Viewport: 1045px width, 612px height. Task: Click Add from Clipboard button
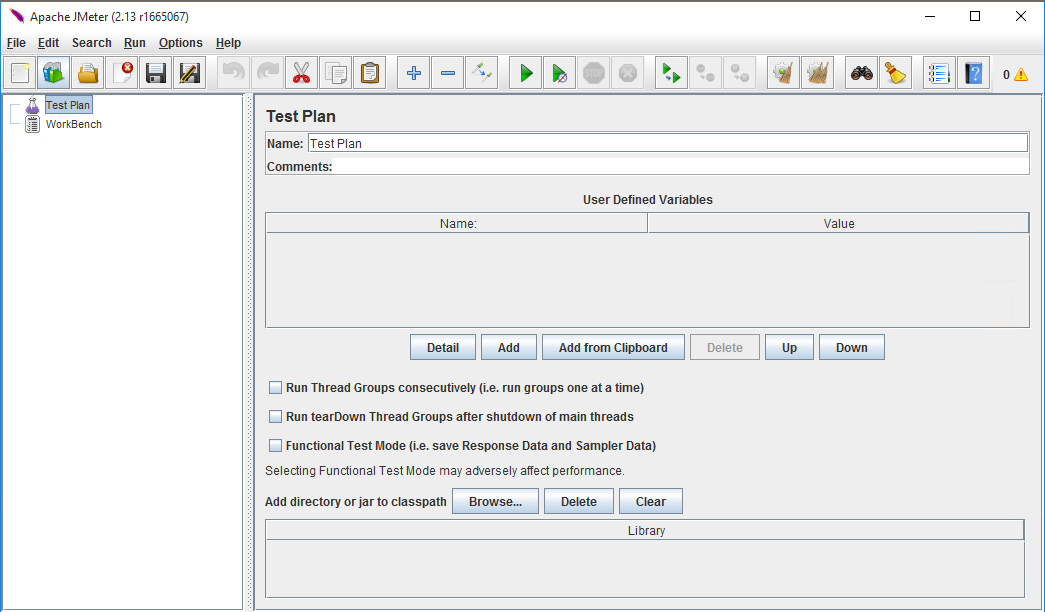click(x=613, y=347)
